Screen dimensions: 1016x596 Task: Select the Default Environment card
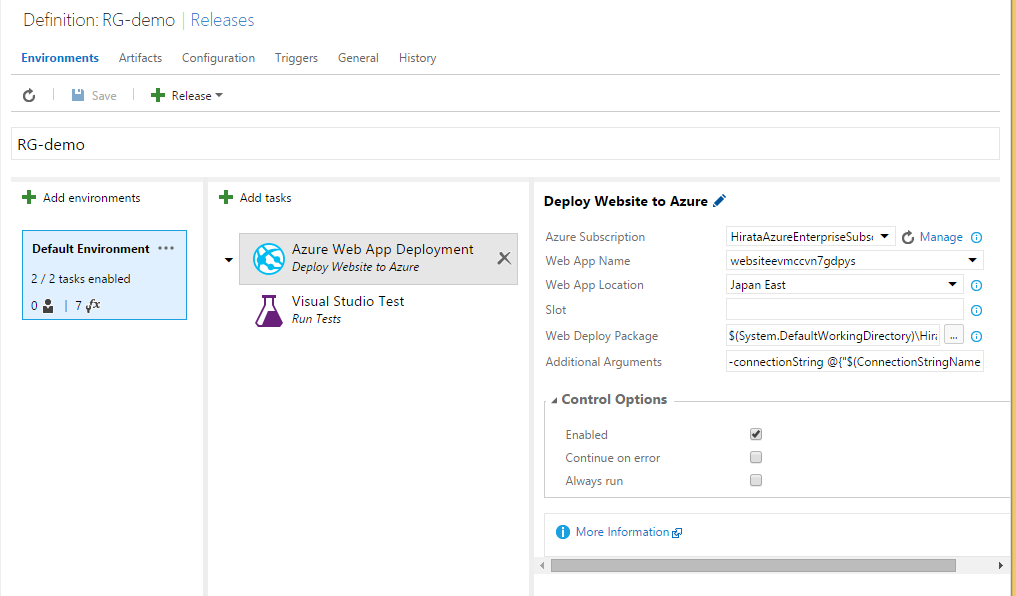(104, 275)
